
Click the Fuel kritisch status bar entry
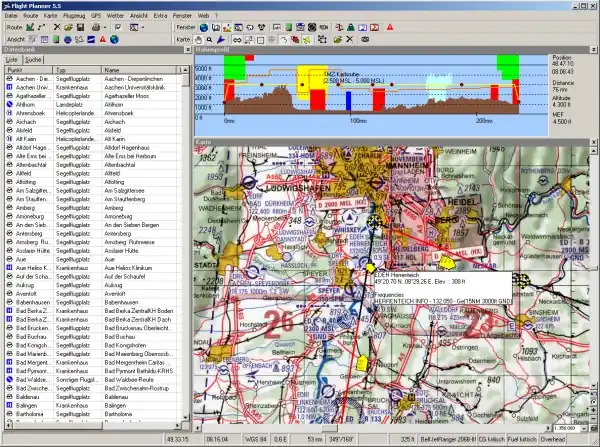(522, 439)
